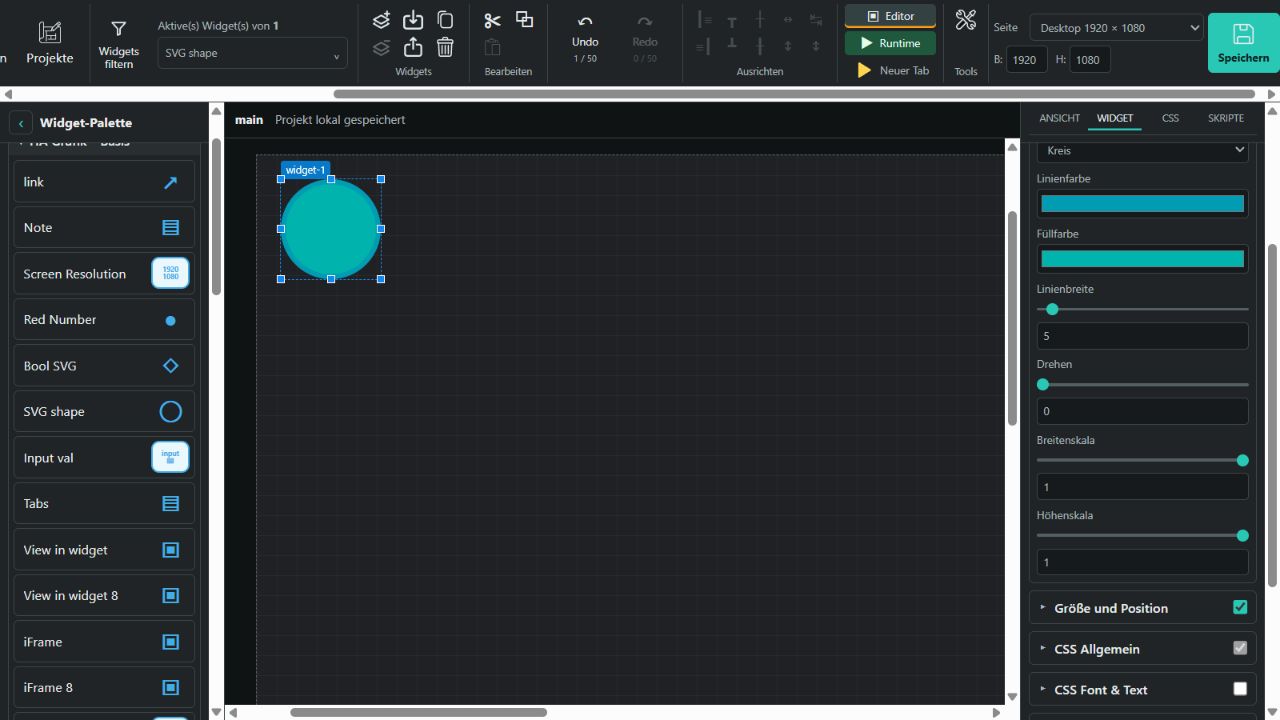1280x720 pixels.
Task: Click the Linienbreite slider handle
Action: tap(1052, 309)
